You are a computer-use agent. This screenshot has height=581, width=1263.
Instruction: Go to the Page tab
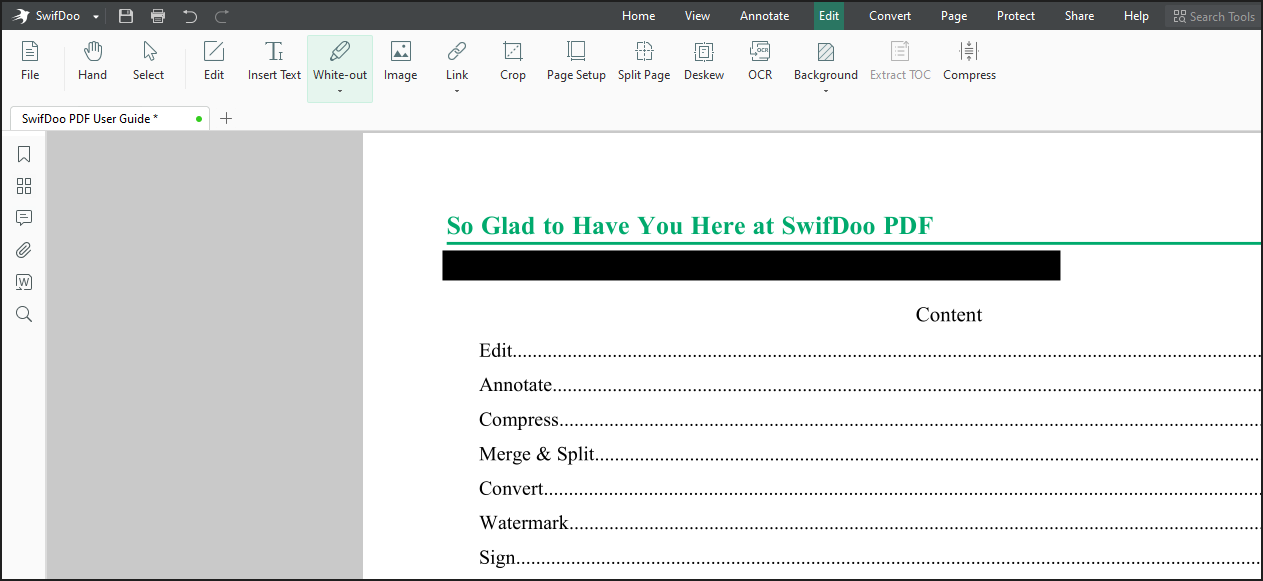(954, 16)
